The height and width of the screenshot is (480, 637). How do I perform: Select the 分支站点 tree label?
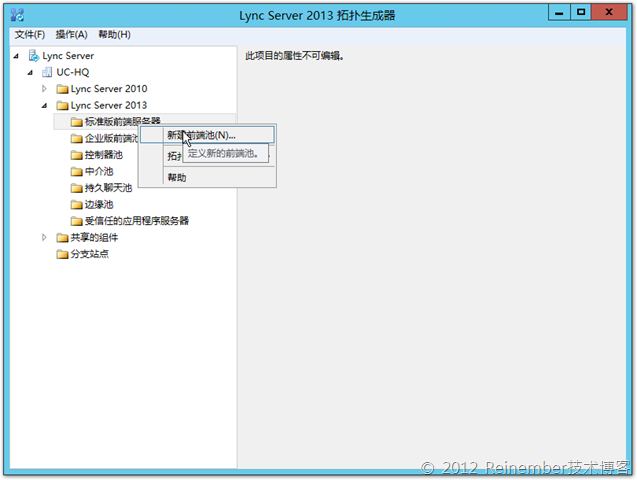[x=89, y=254]
